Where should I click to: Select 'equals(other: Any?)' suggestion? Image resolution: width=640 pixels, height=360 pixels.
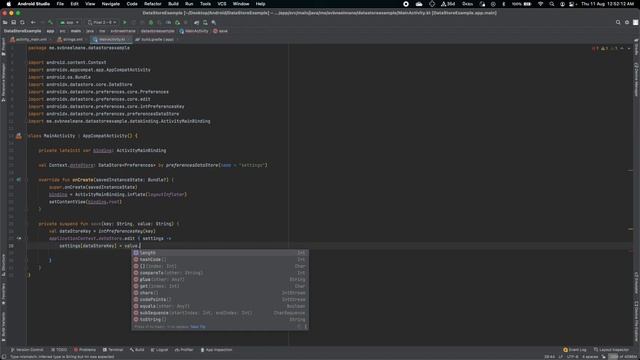(220, 306)
